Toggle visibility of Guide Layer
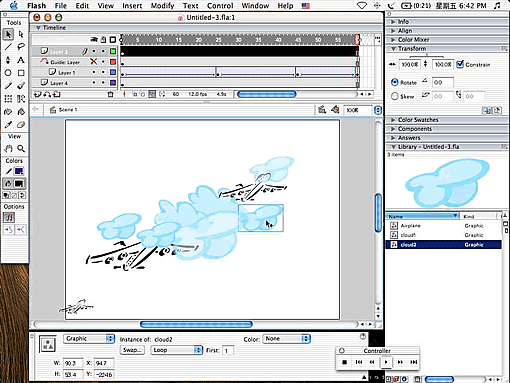The height and width of the screenshot is (383, 510). [x=94, y=62]
